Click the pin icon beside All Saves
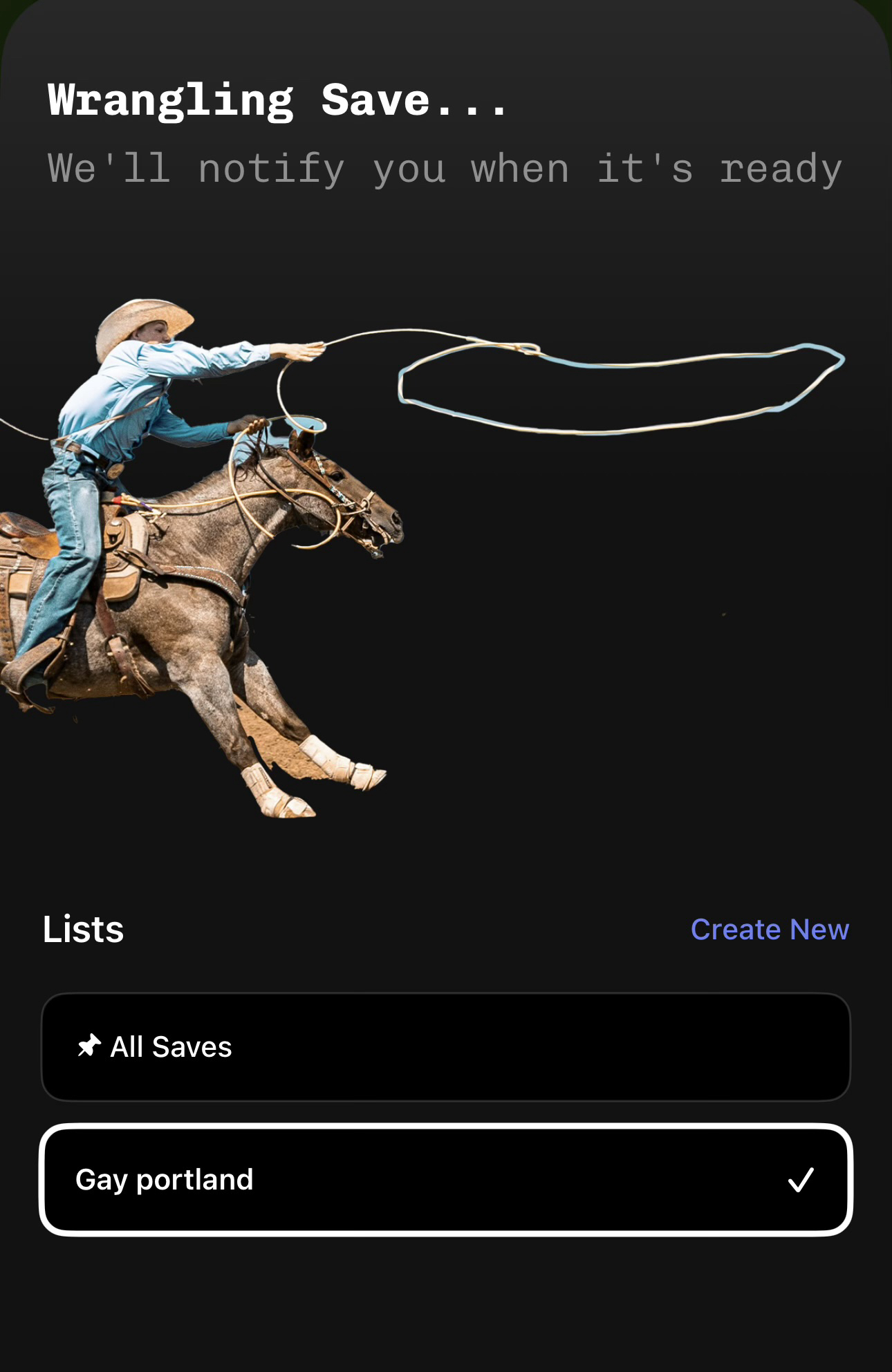 click(89, 1046)
